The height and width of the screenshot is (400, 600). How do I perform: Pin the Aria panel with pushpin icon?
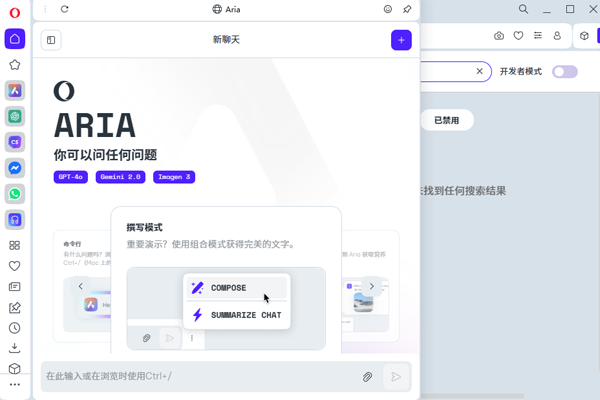(406, 9)
